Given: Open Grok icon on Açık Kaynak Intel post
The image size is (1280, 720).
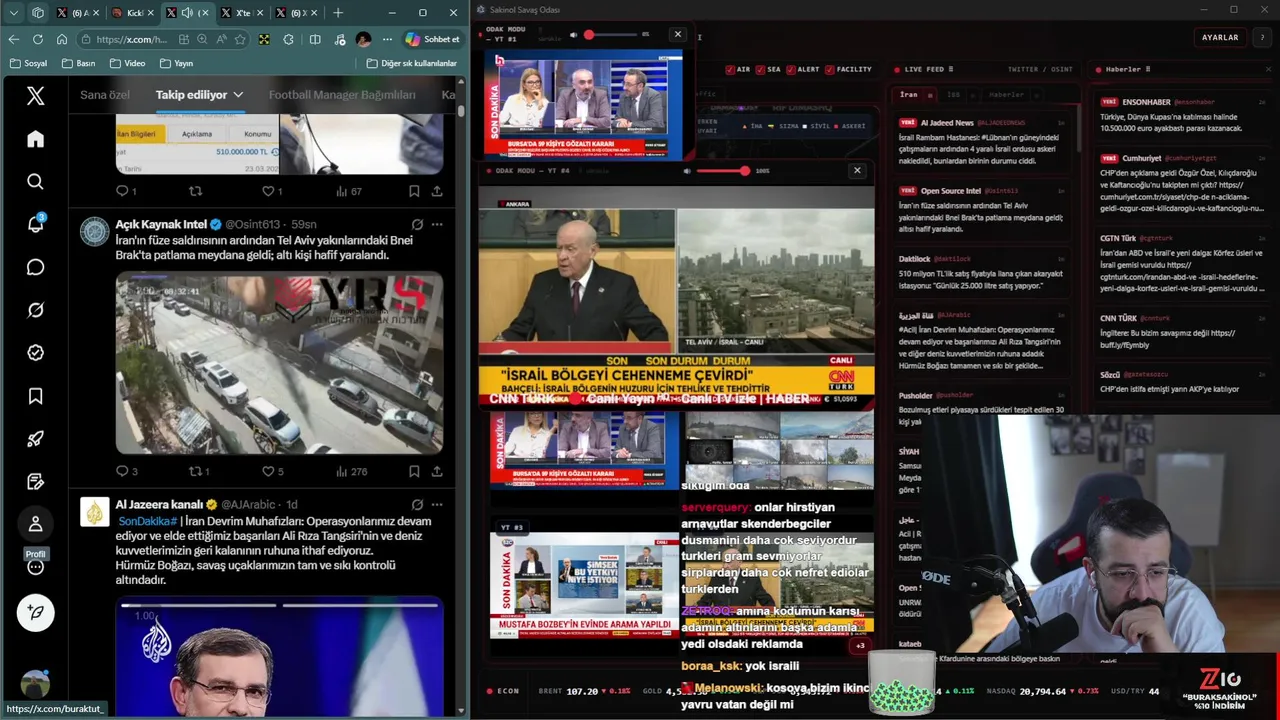Looking at the screenshot, I should click(417, 224).
